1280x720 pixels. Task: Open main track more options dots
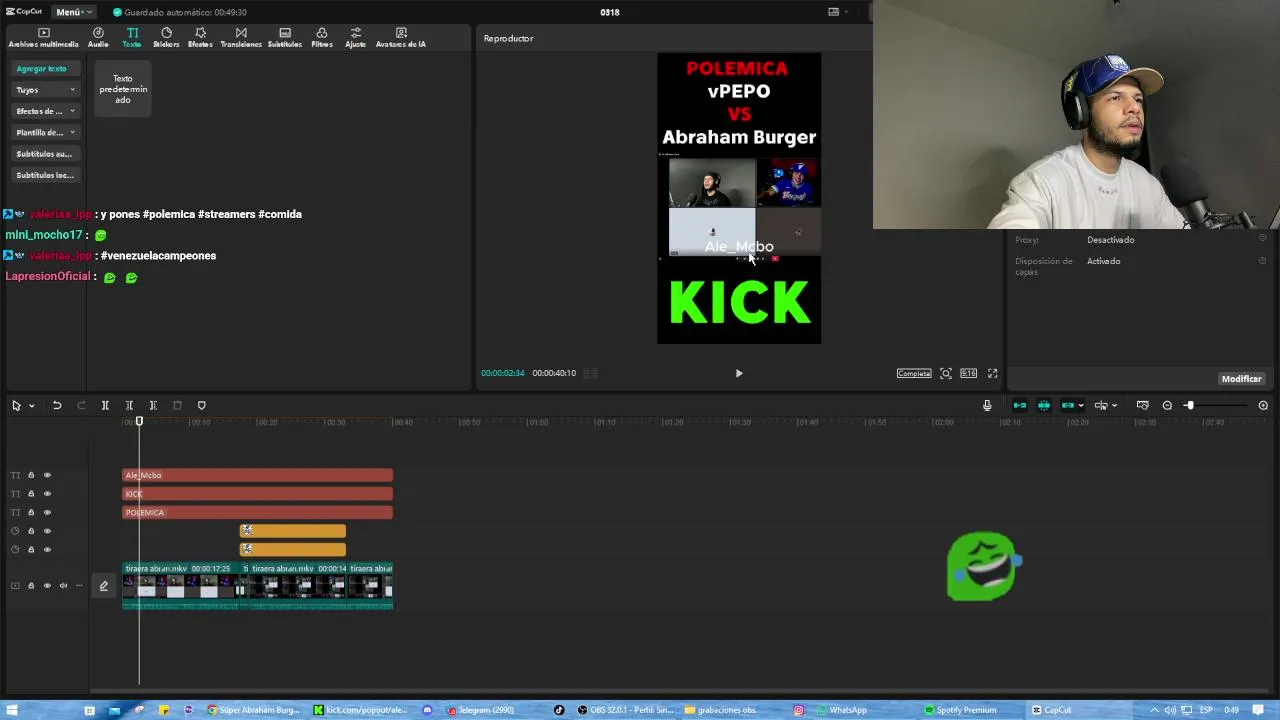tap(79, 586)
